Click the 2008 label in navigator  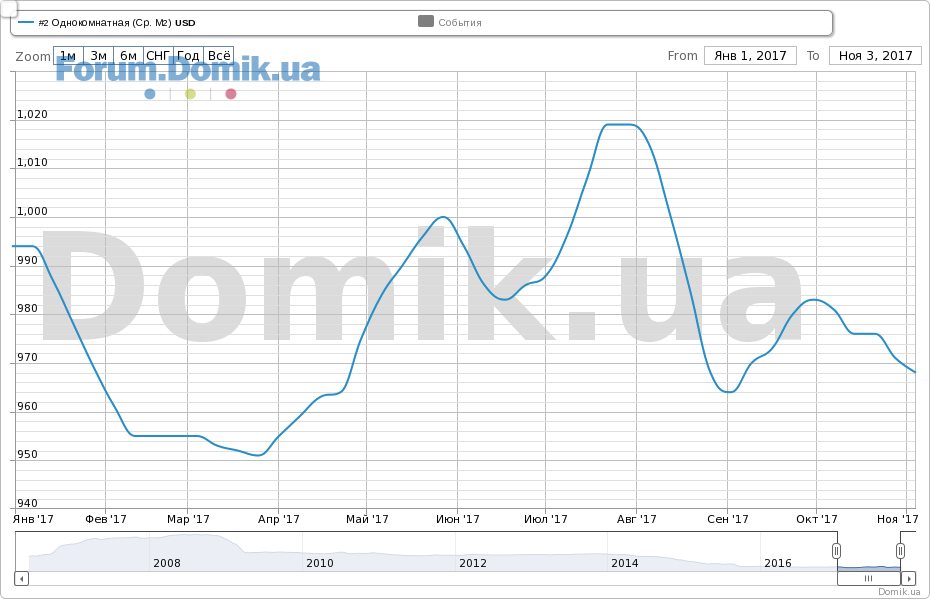click(167, 563)
